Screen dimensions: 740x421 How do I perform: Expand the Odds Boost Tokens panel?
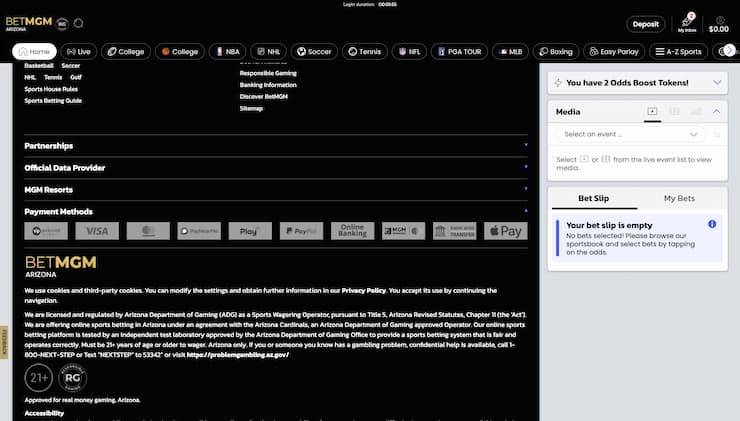(717, 83)
